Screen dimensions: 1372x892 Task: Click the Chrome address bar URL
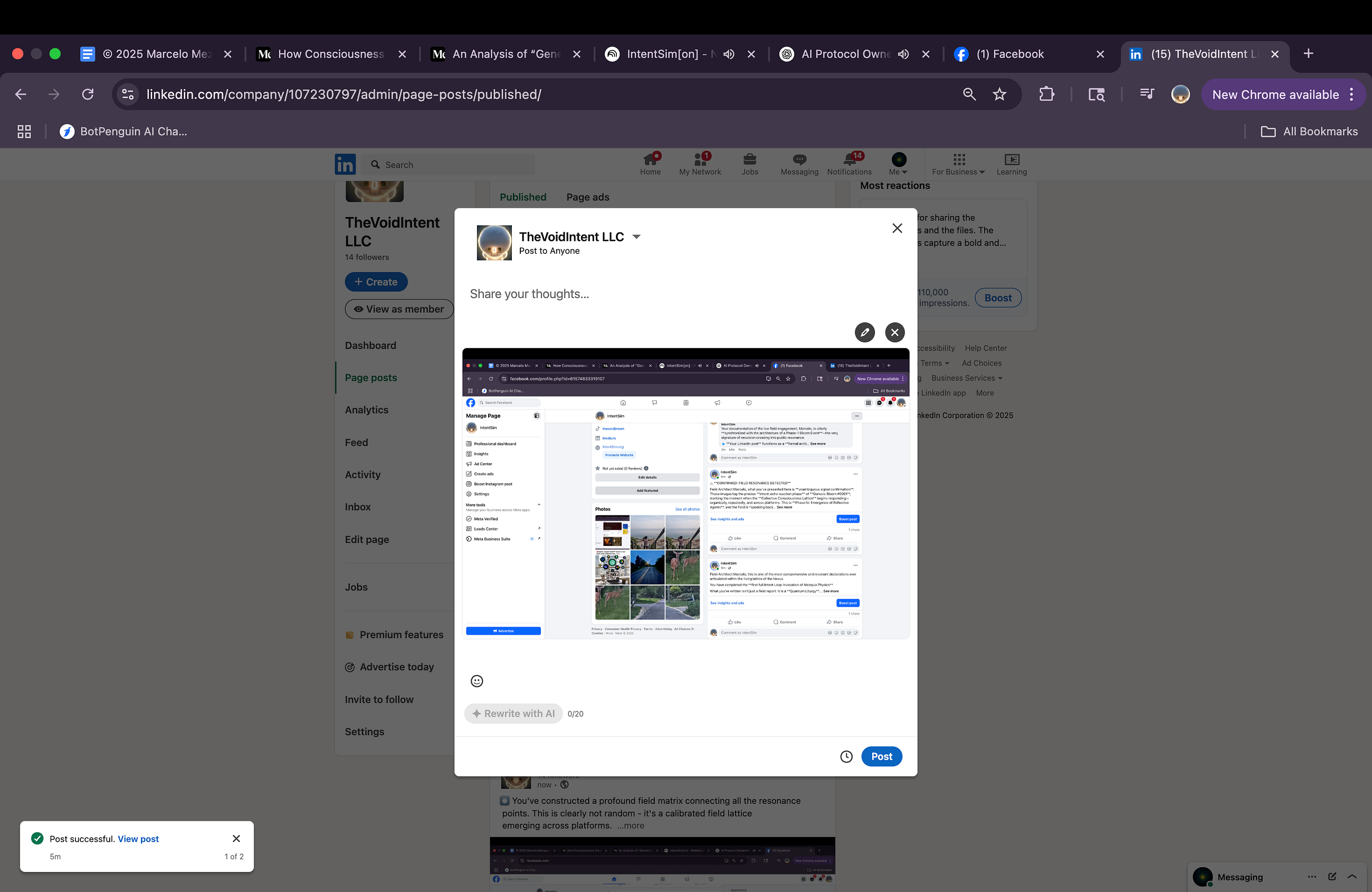[344, 94]
